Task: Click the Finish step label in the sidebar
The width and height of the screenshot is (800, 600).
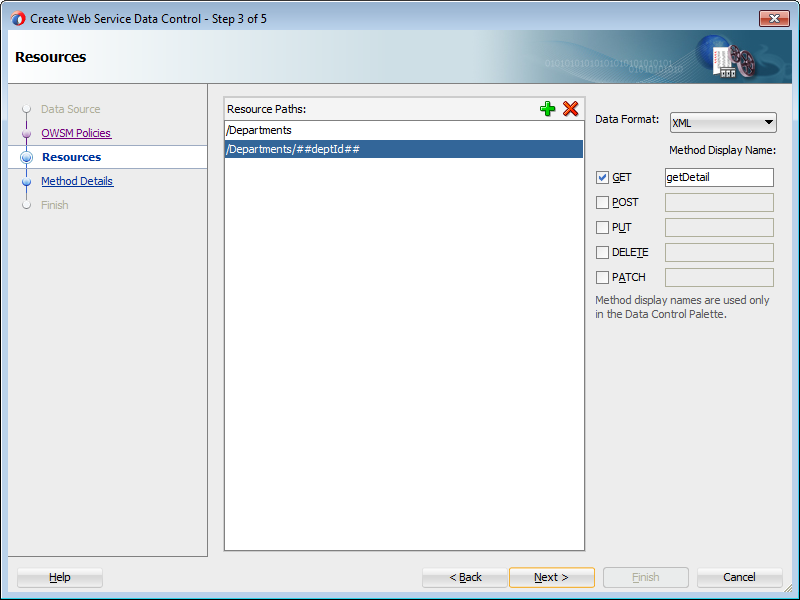Action: coord(55,205)
